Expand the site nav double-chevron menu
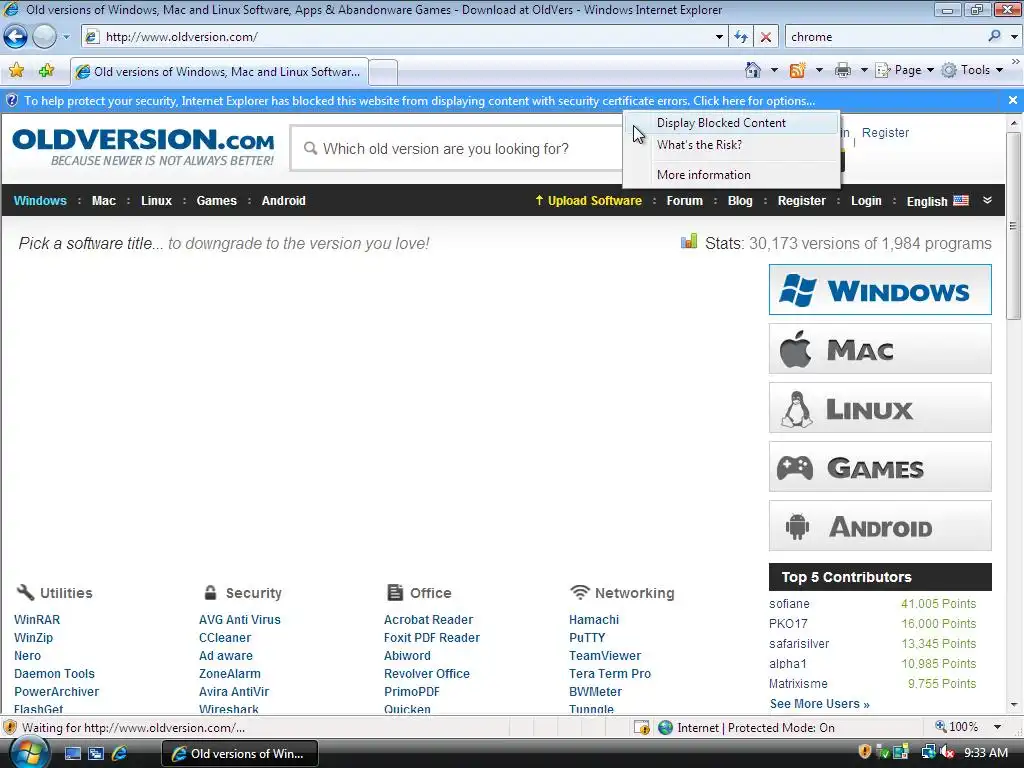Viewport: 1024px width, 768px height. [987, 200]
